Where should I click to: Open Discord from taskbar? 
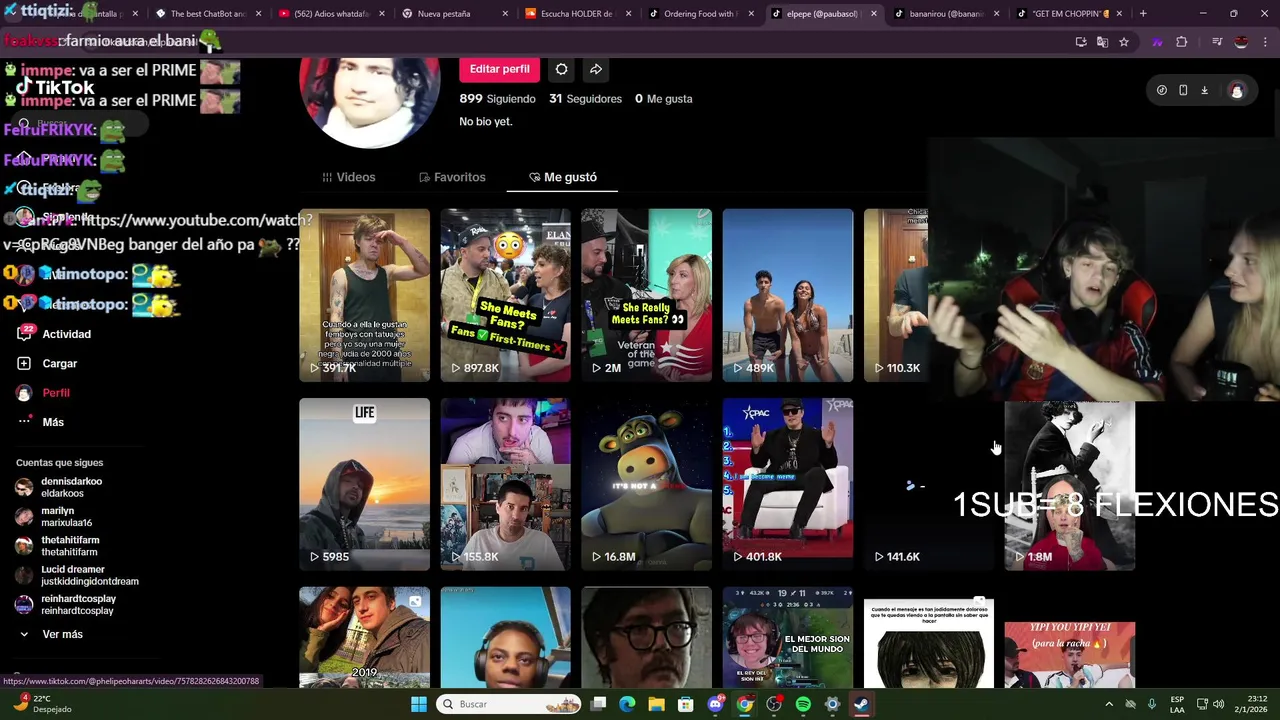coord(715,704)
